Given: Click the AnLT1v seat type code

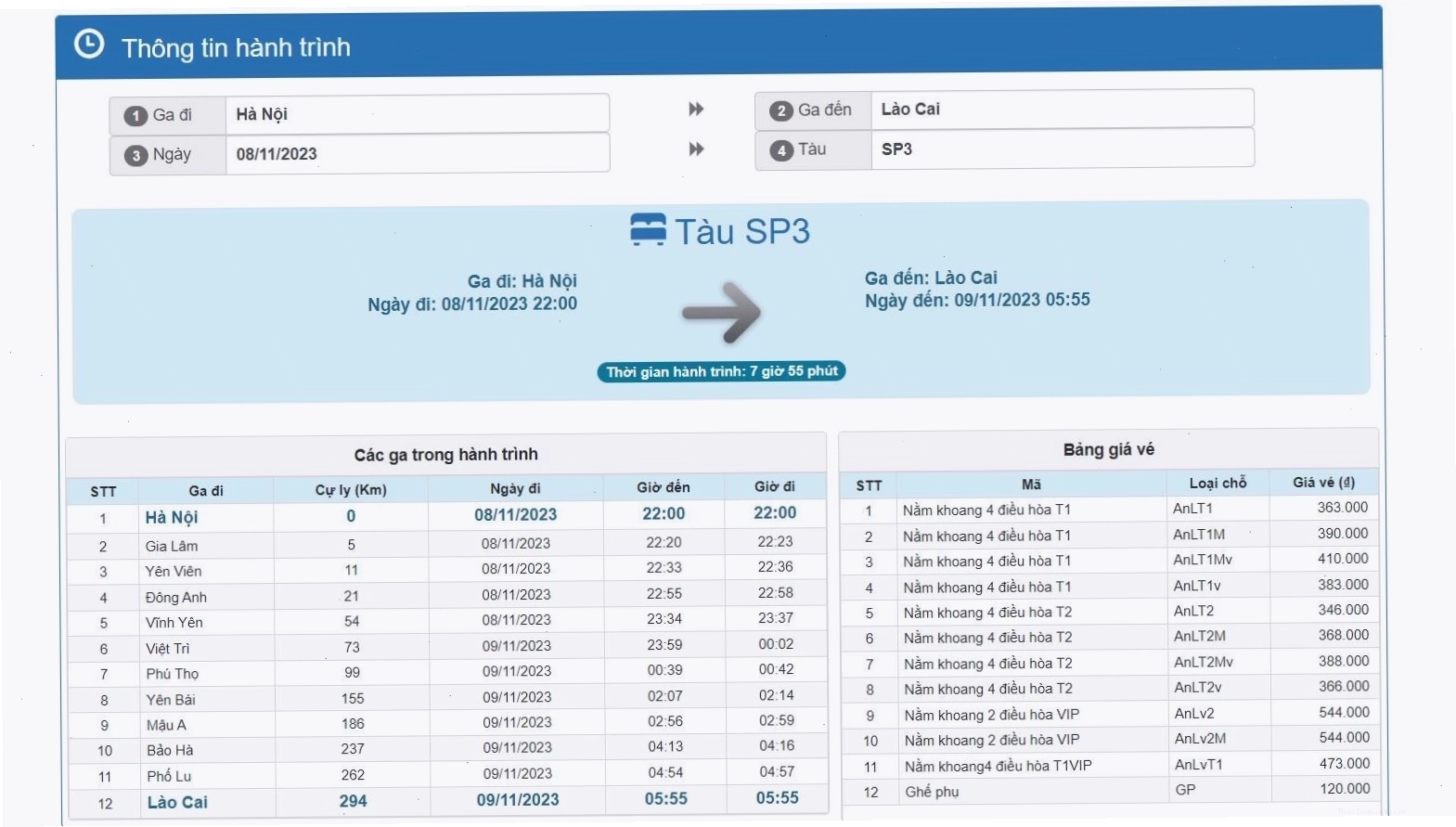Looking at the screenshot, I should [x=1197, y=586].
